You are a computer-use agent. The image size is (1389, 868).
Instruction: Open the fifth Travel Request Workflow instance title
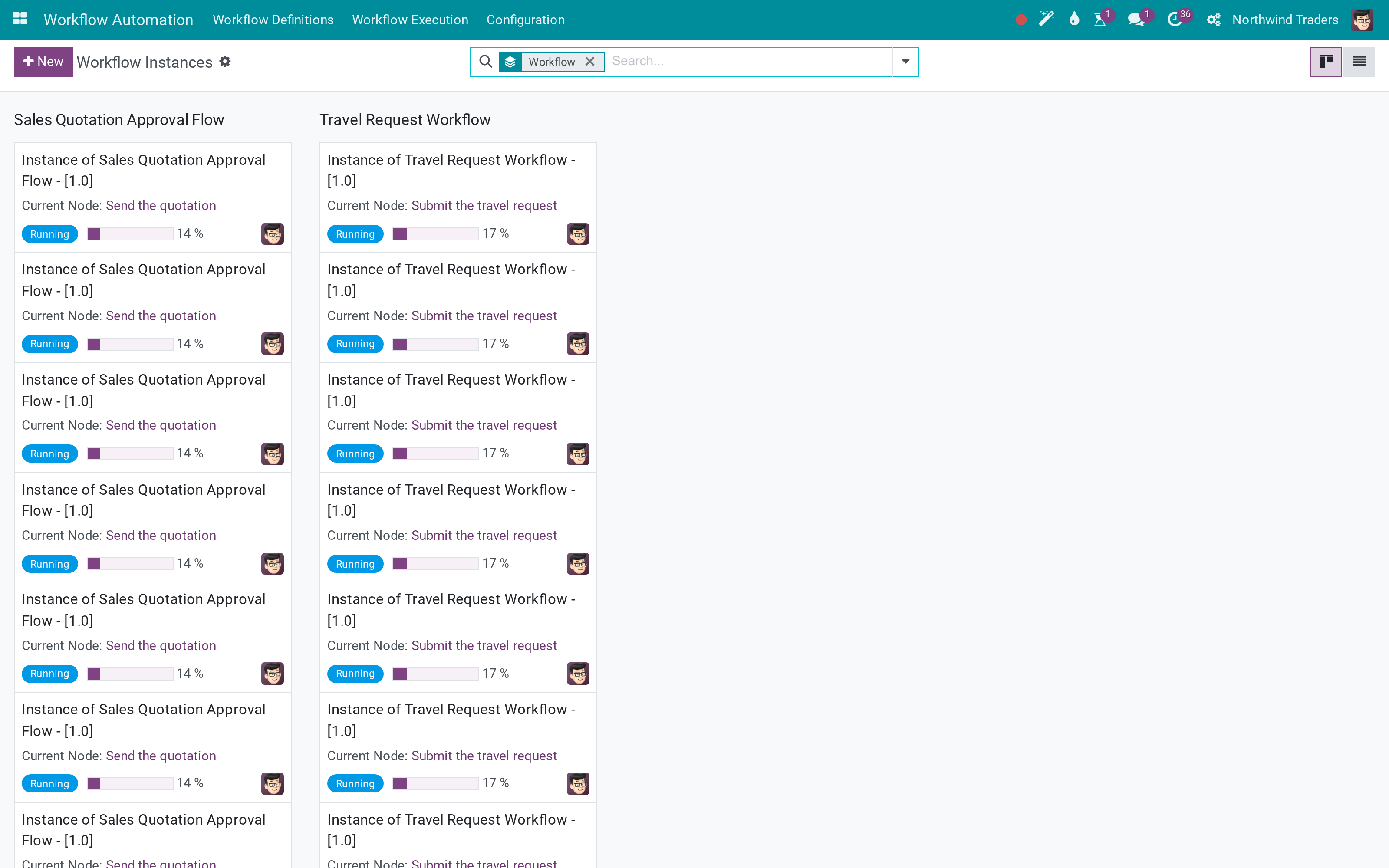[x=451, y=610]
